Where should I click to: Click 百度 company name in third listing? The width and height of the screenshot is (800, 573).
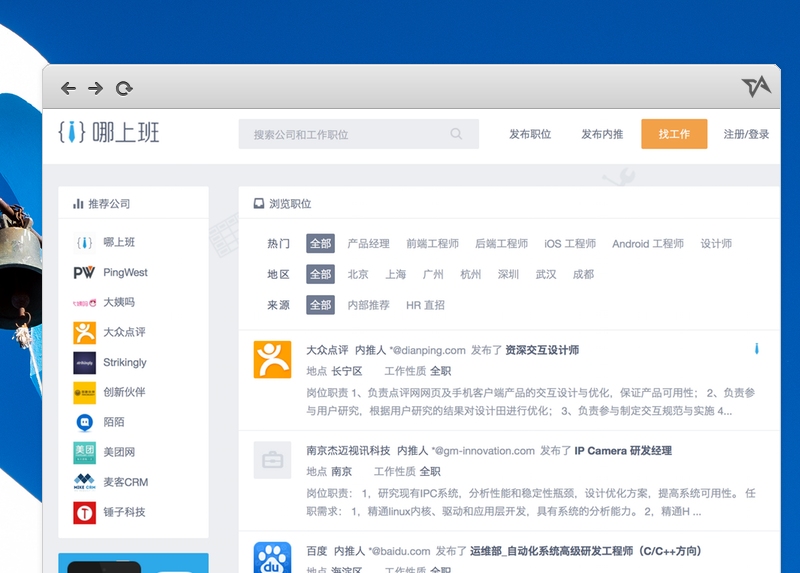317,551
